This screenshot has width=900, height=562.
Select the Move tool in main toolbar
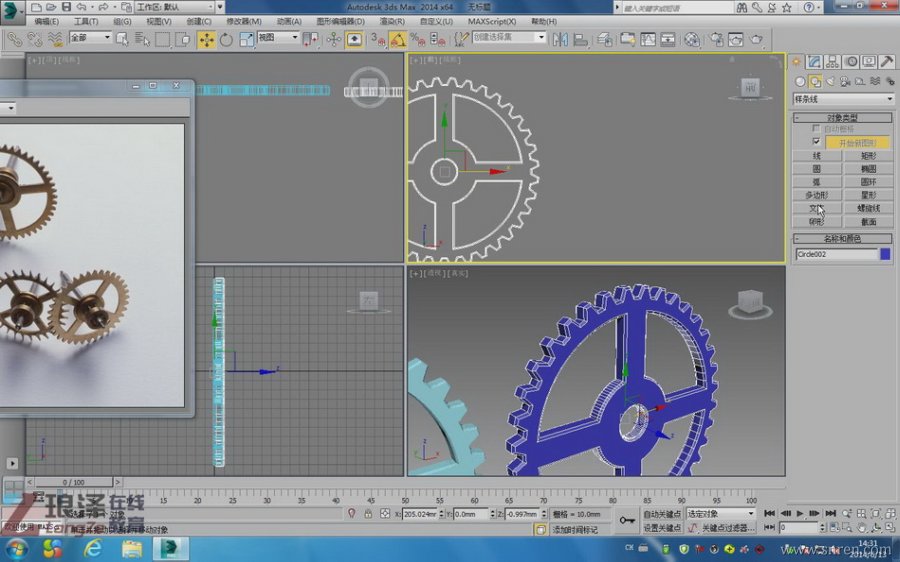[x=206, y=40]
